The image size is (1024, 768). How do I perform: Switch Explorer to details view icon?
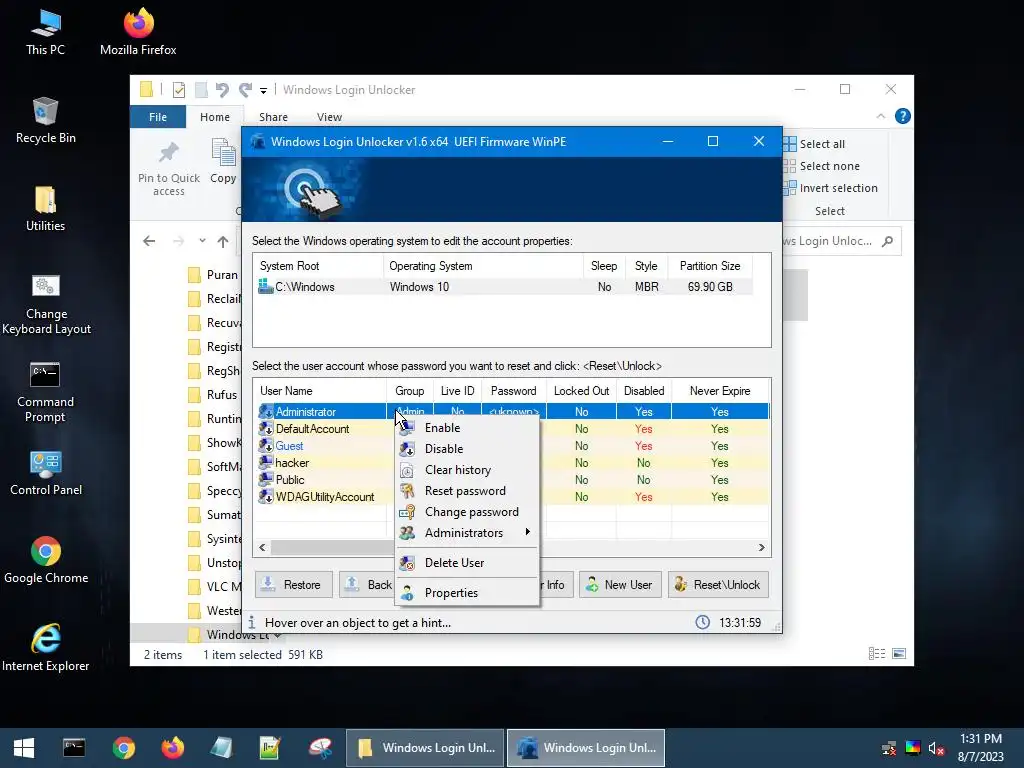point(876,654)
